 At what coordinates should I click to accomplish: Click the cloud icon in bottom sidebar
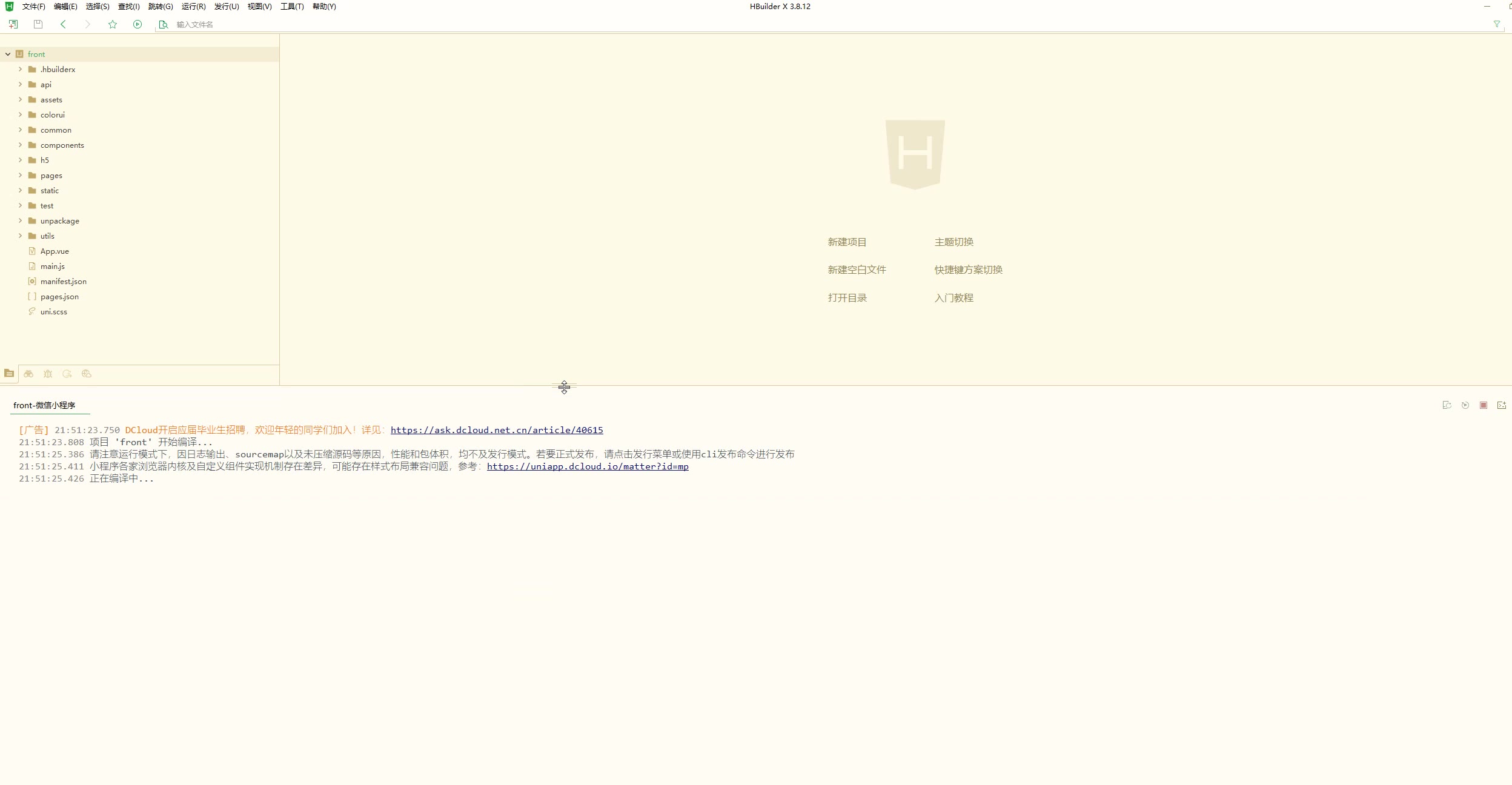[x=87, y=374]
